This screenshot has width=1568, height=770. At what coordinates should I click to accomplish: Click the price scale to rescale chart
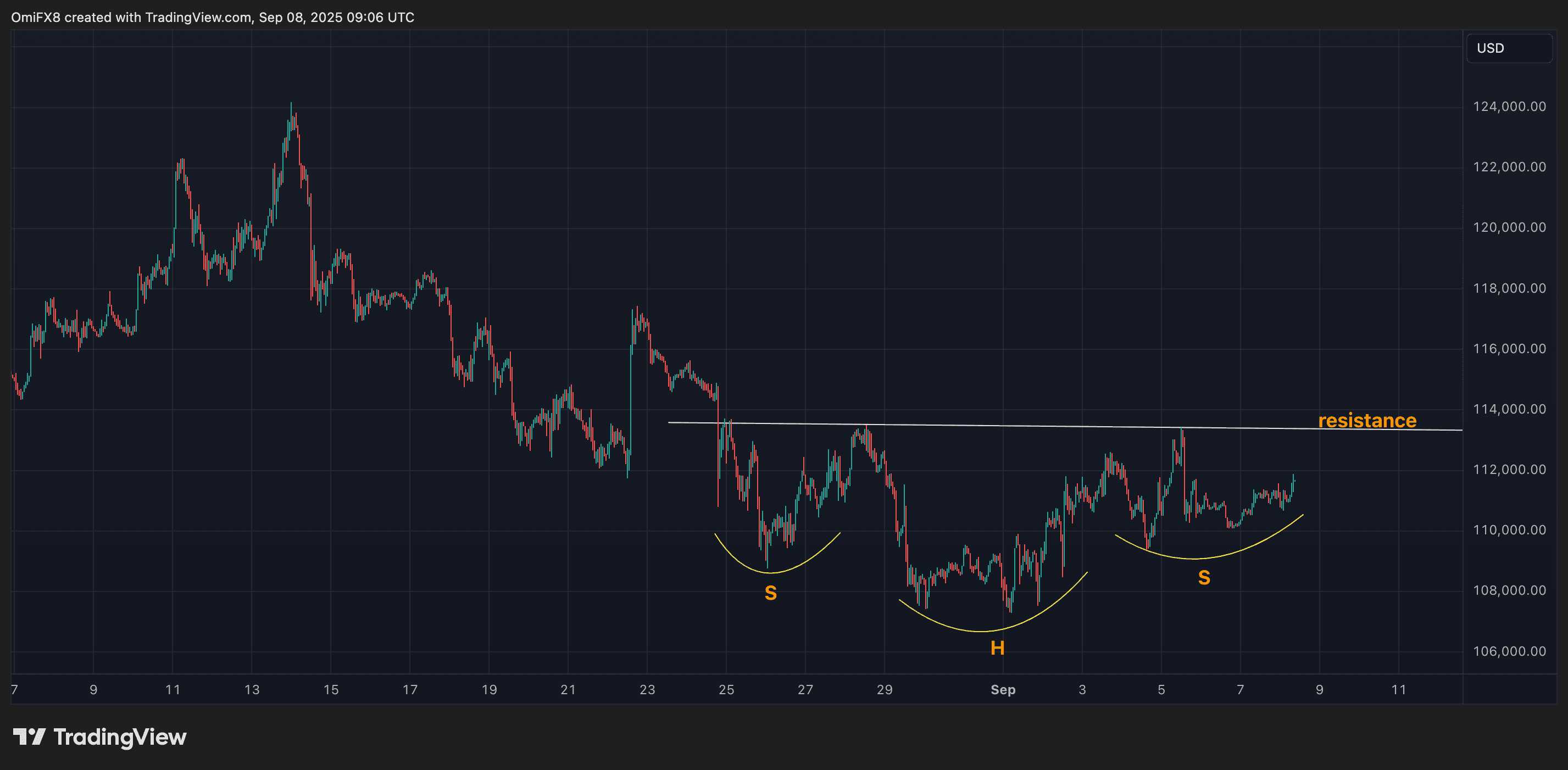(1509, 365)
